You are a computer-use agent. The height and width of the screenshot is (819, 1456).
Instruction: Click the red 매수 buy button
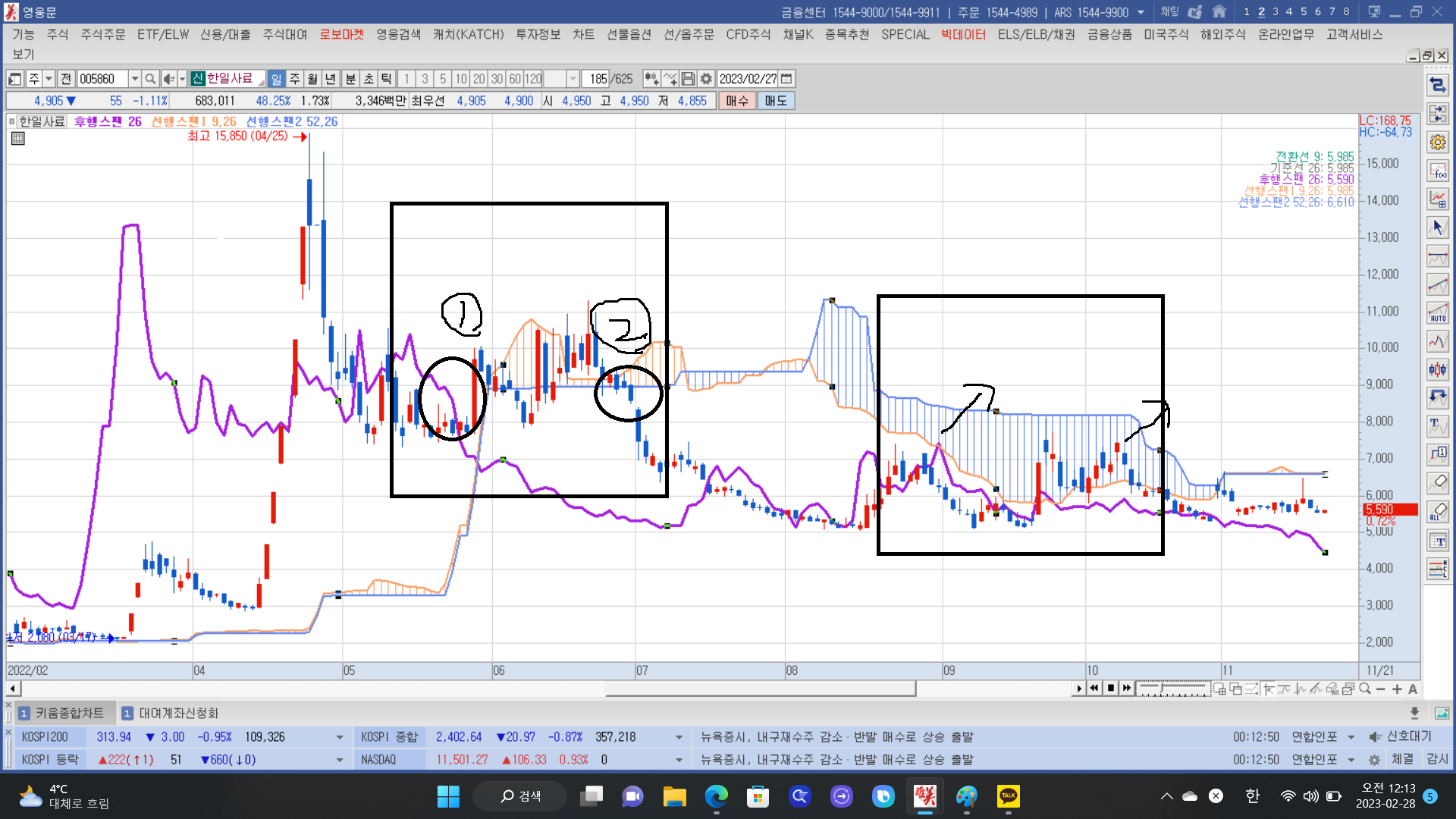point(736,101)
